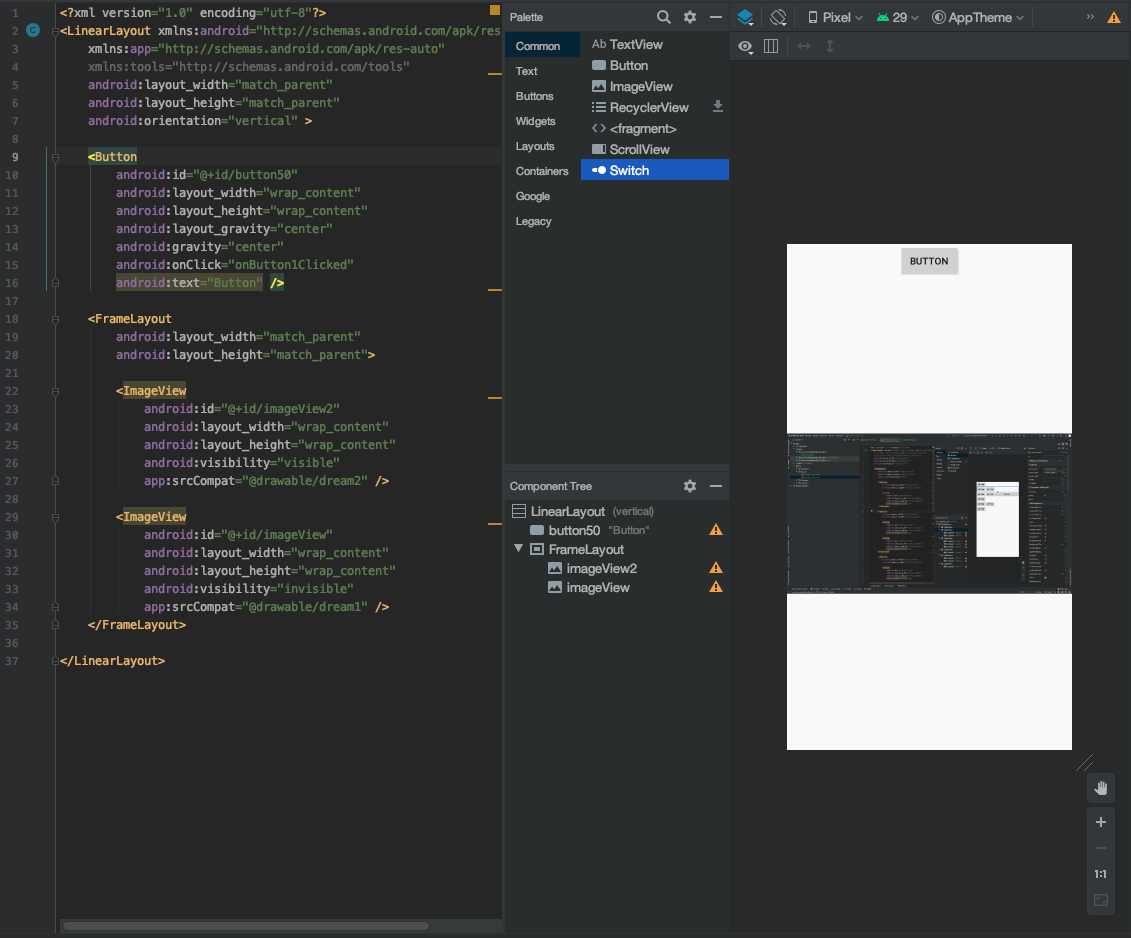Click the editor inspection status square
This screenshot has height=938, width=1131.
pyautogui.click(x=495, y=10)
